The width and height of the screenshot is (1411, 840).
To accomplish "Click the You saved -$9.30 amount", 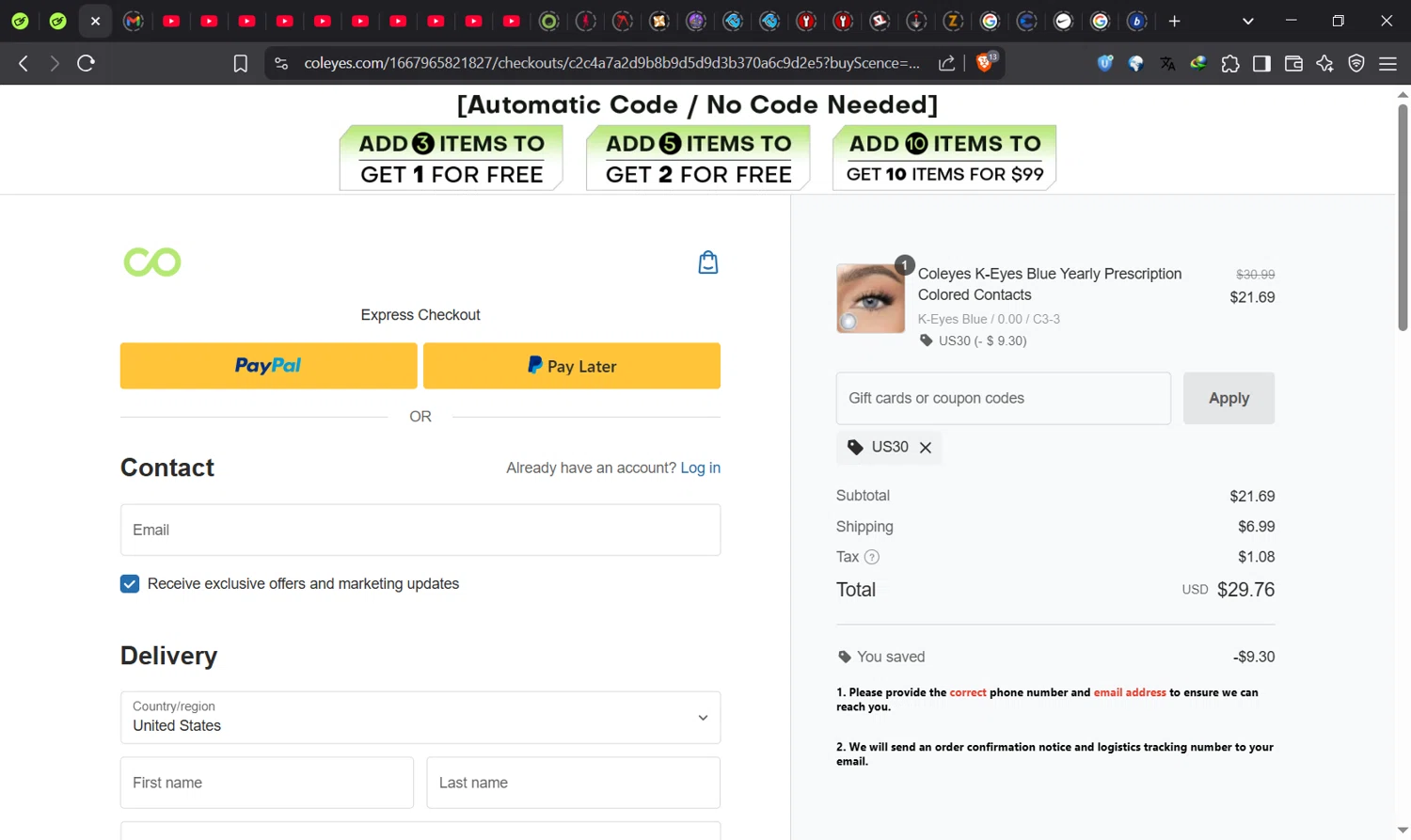I will click(x=1254, y=657).
